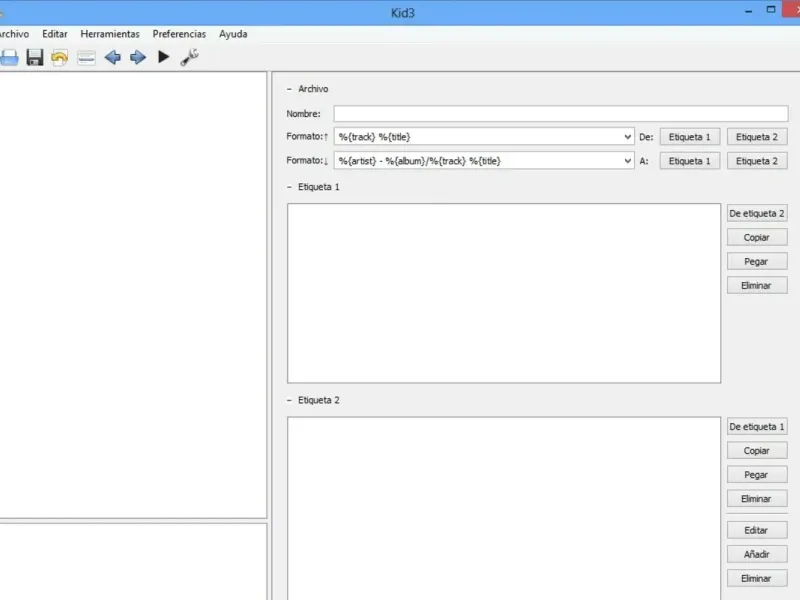Open configuration with the wrench icon
Image resolution: width=800 pixels, height=600 pixels.
pos(190,57)
